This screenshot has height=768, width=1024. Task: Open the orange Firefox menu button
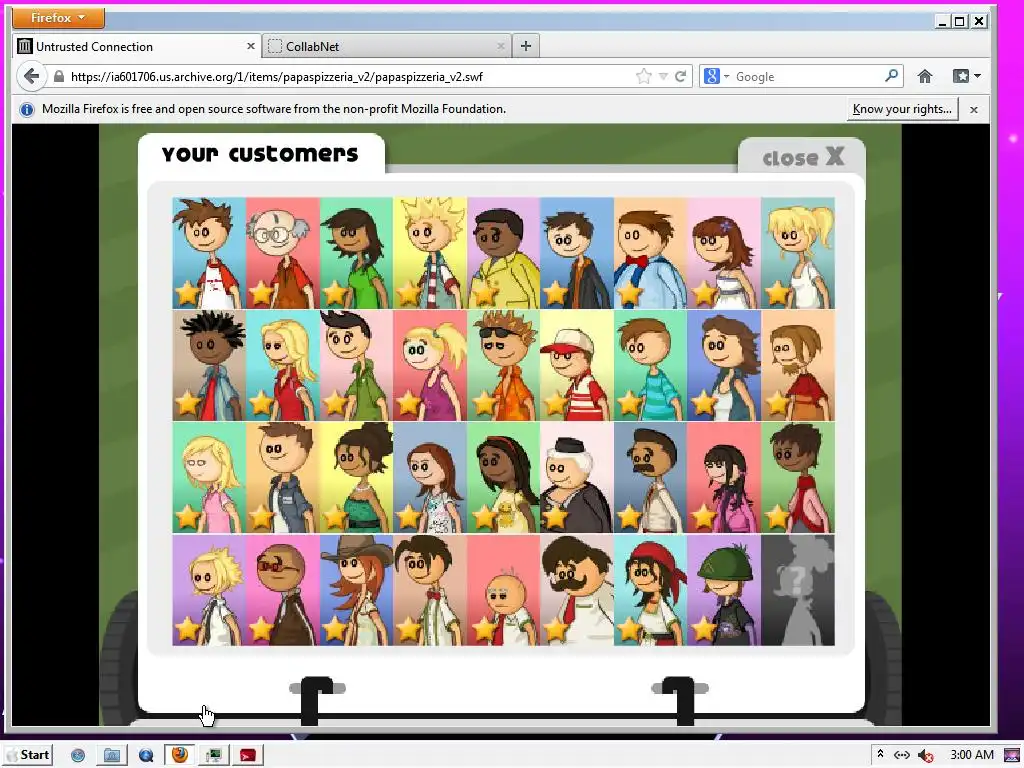point(58,18)
